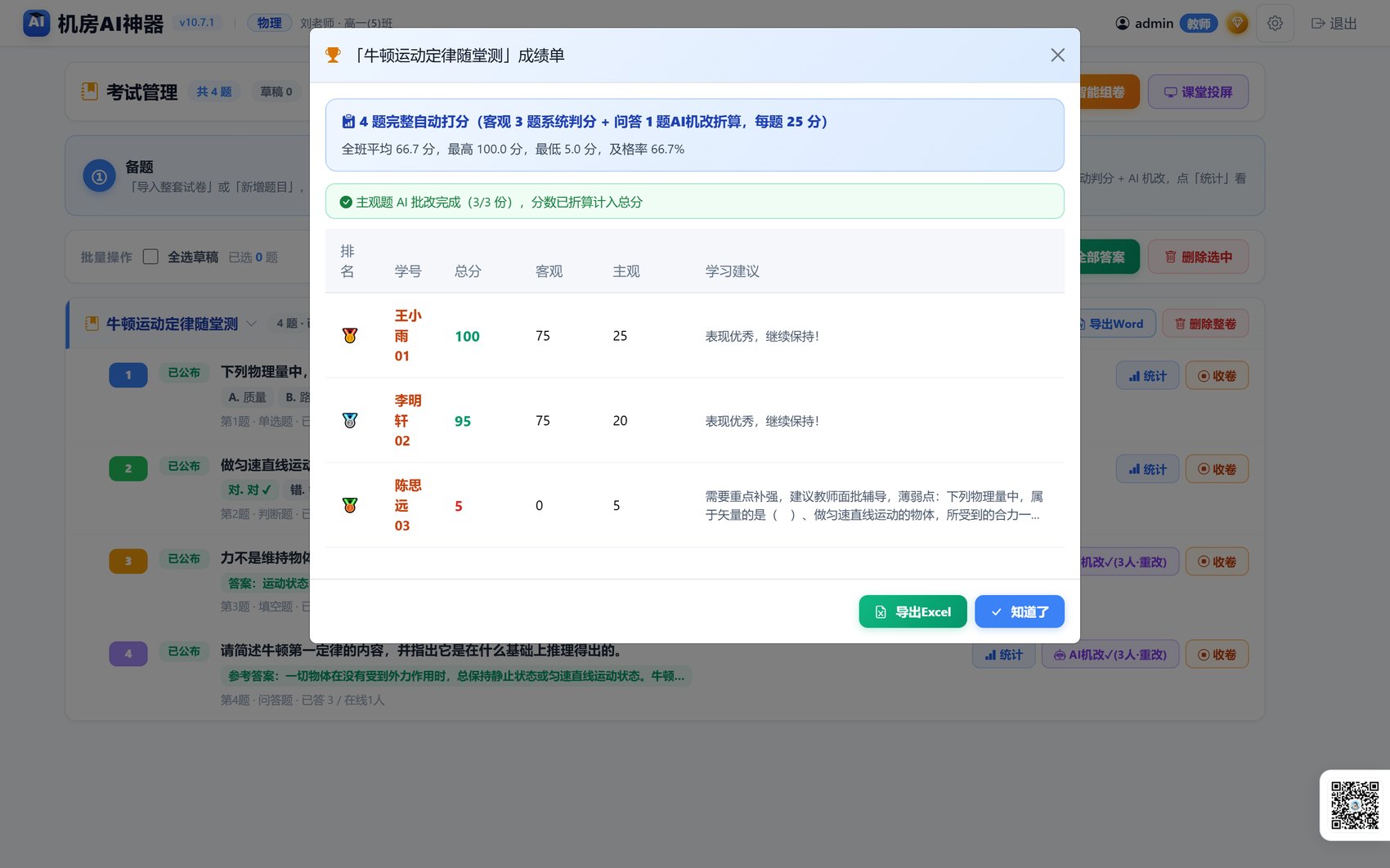Click the trophy icon in dialog title

[x=333, y=55]
